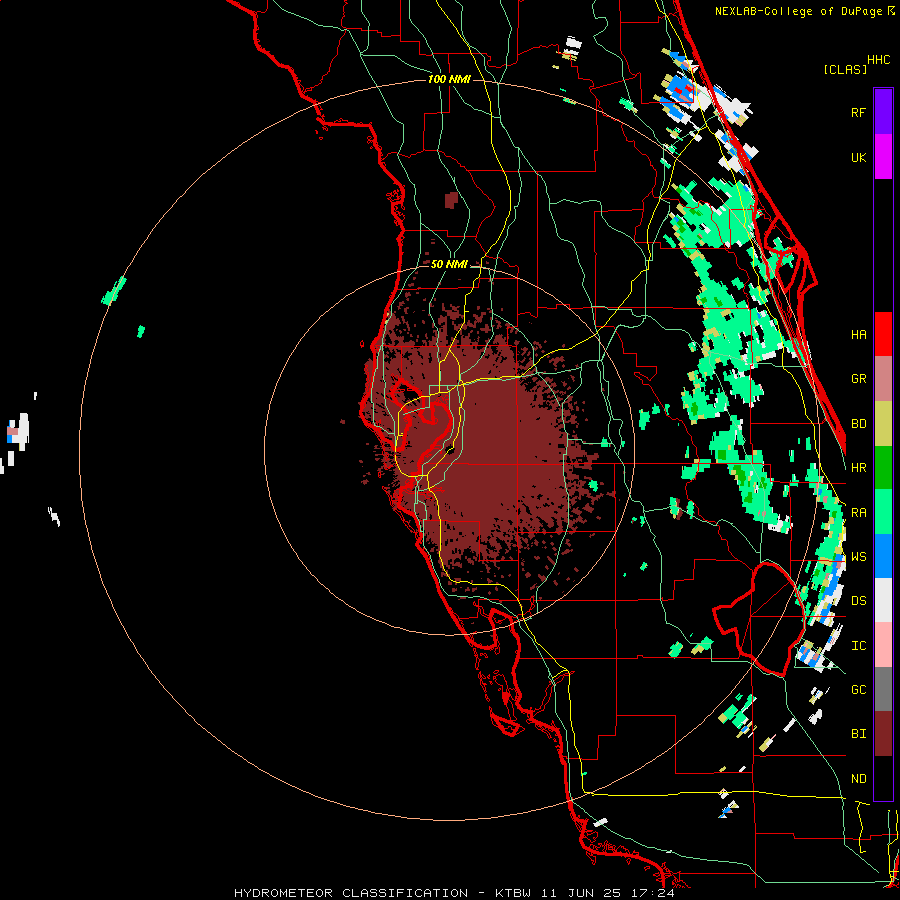Click the ND legend label
This screenshot has height=900, width=900.
click(858, 778)
